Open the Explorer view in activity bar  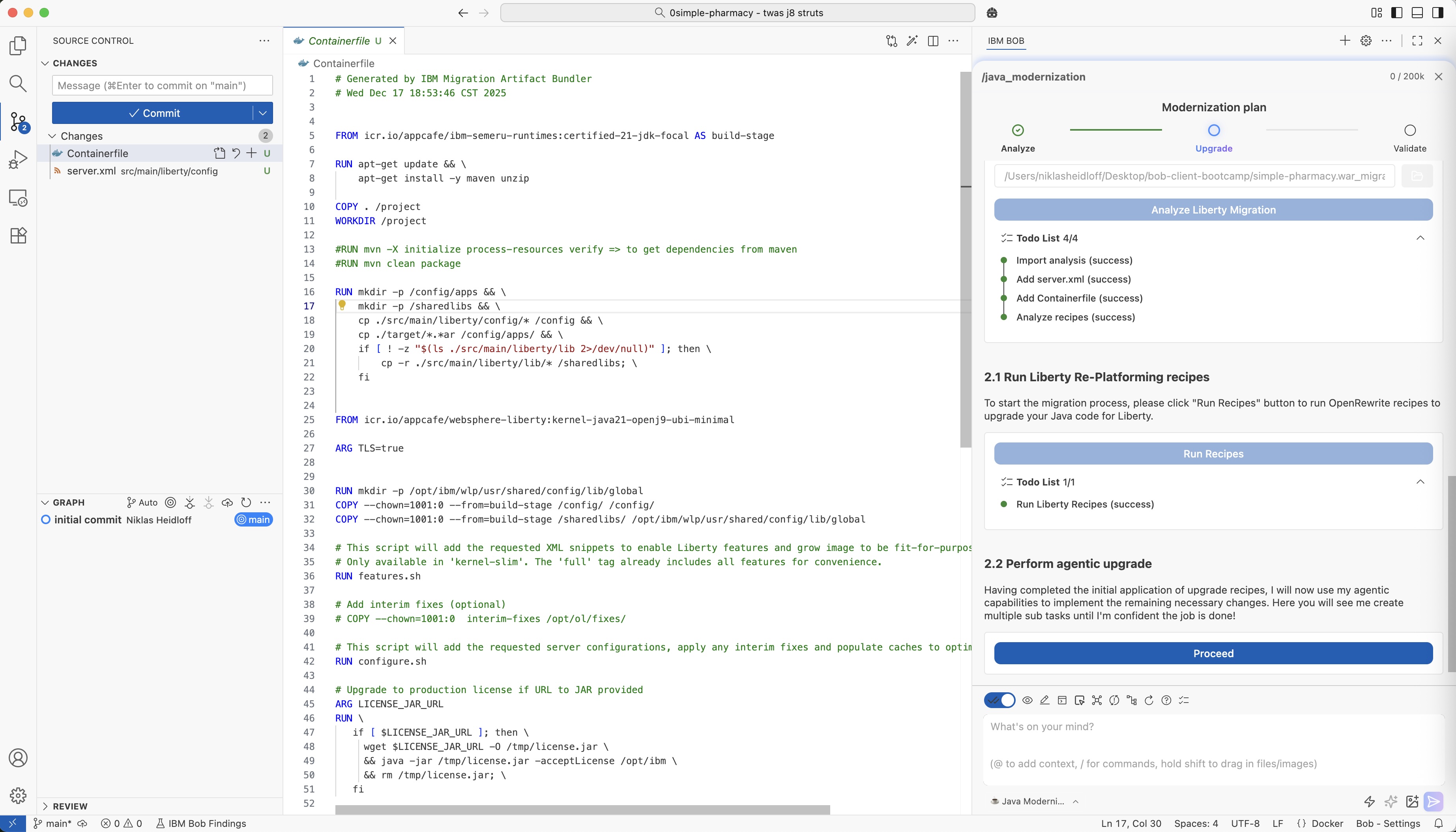18,46
